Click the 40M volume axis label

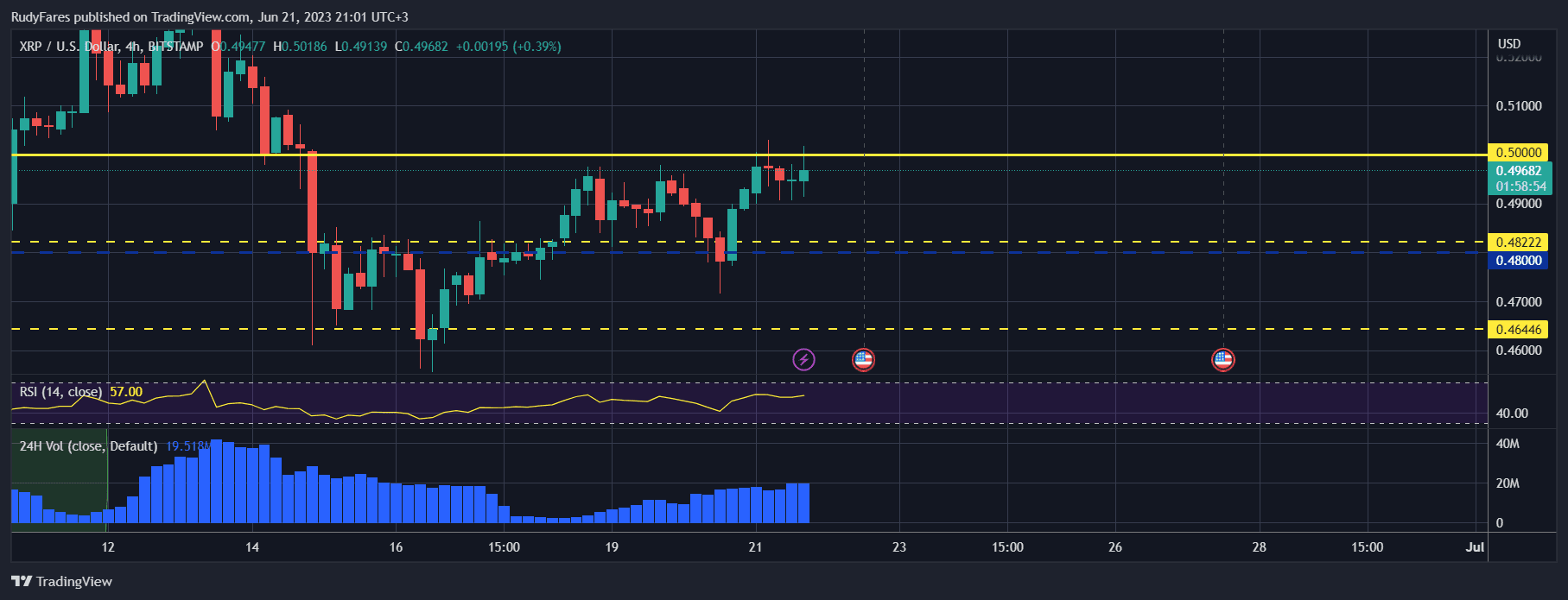click(1508, 444)
